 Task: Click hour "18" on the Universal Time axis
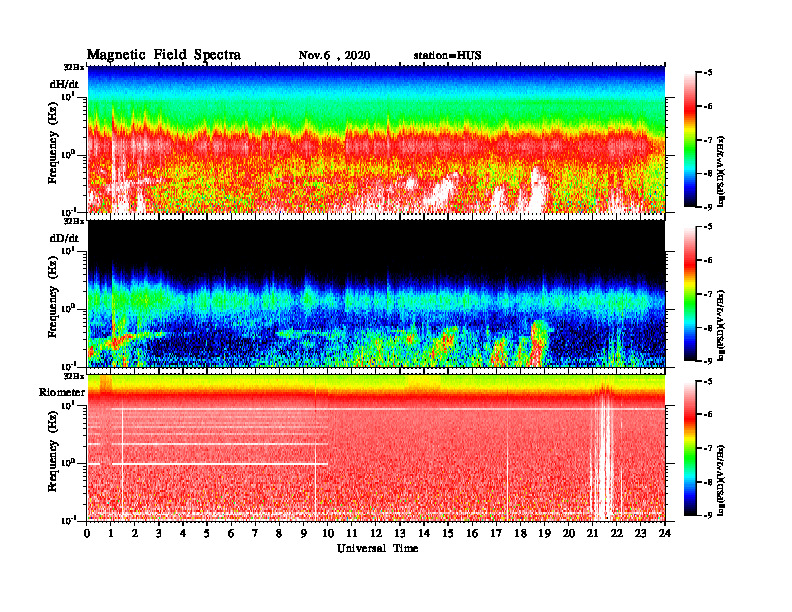(520, 534)
